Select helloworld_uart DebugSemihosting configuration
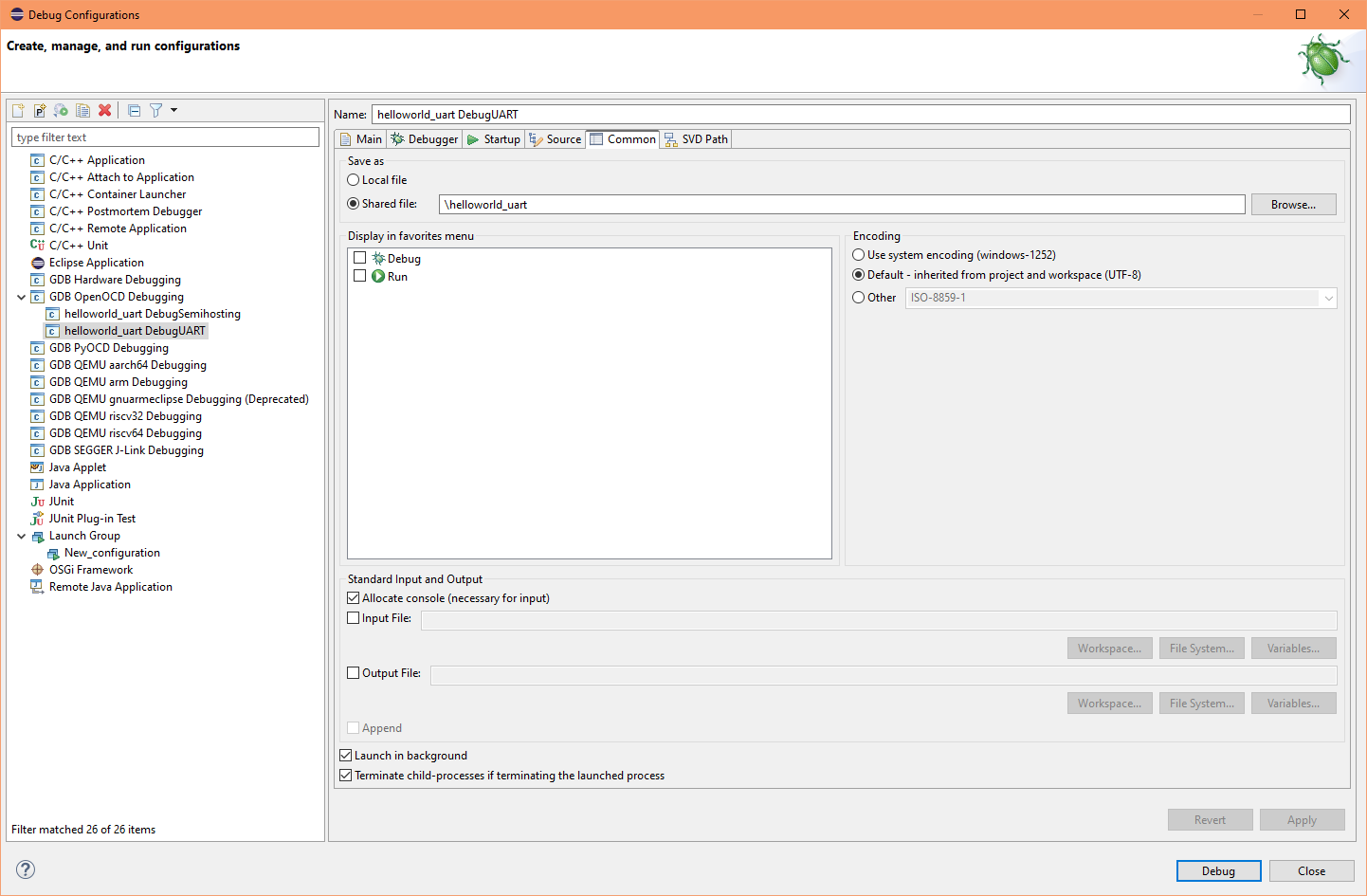Screen dimensions: 1367x896 pyautogui.click(x=153, y=314)
